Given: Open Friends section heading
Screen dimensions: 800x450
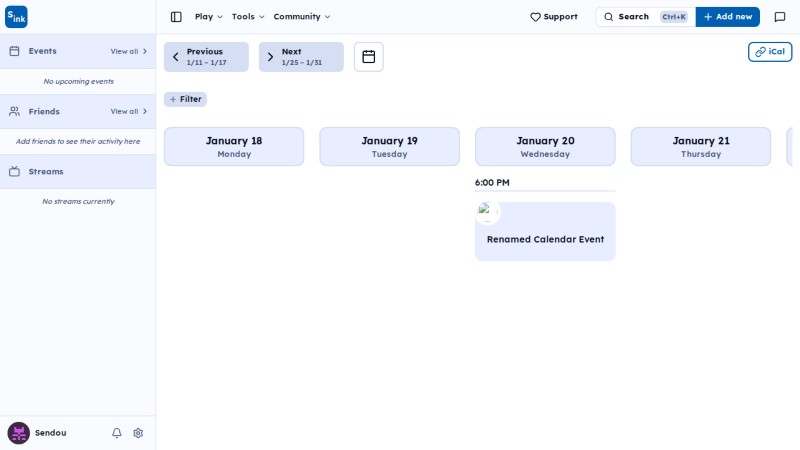Looking at the screenshot, I should coord(44,111).
